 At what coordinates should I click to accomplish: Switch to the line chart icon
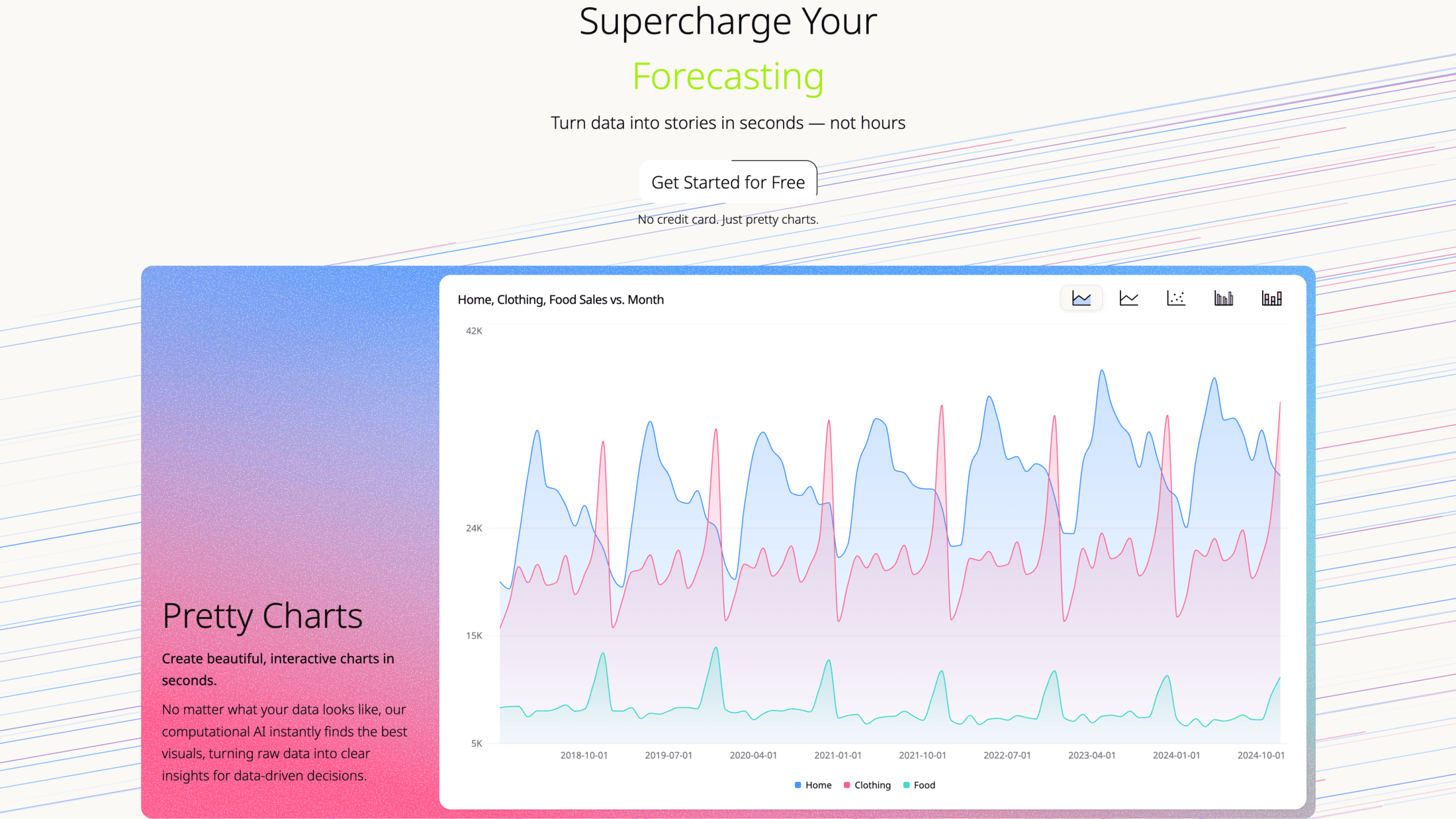coord(1128,298)
